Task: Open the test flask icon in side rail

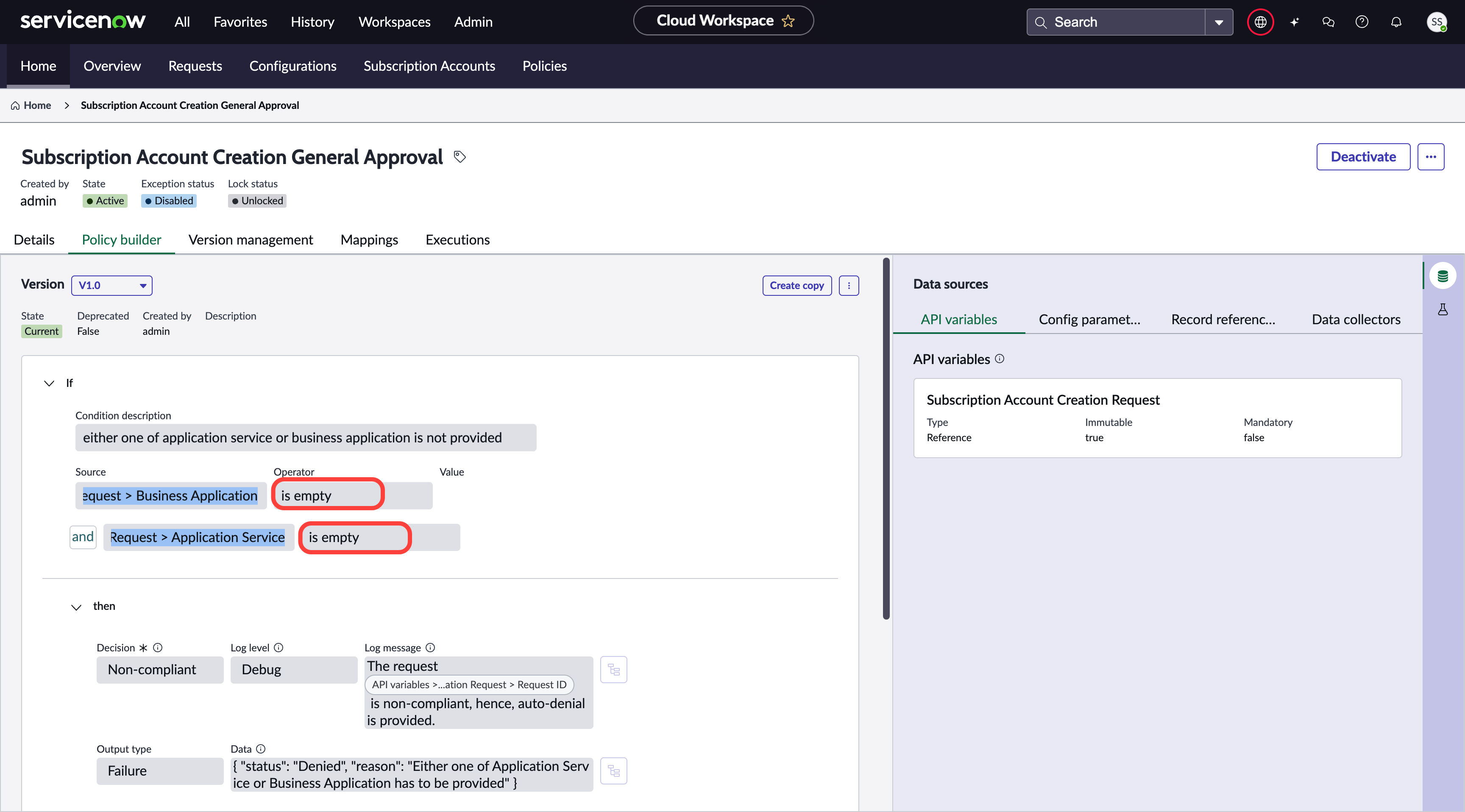Action: pyautogui.click(x=1442, y=309)
